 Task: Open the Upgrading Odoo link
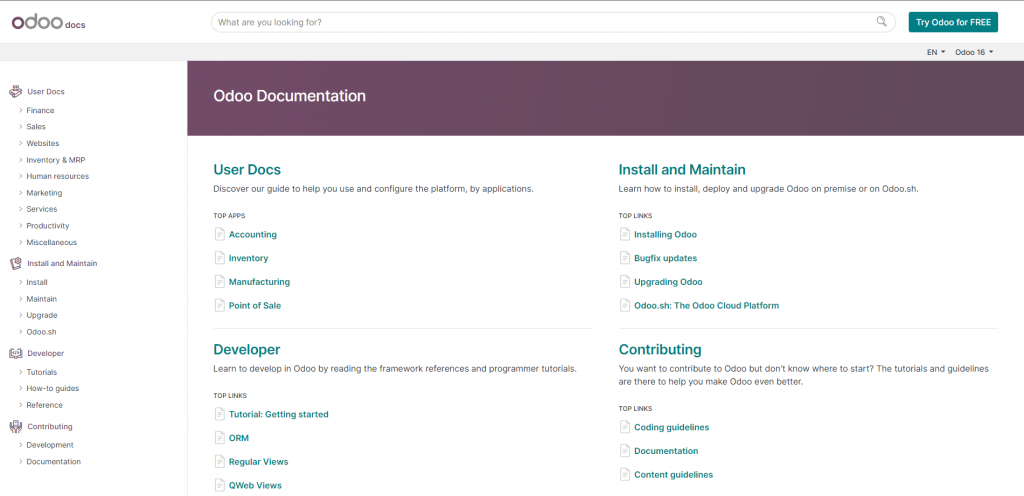coord(668,282)
